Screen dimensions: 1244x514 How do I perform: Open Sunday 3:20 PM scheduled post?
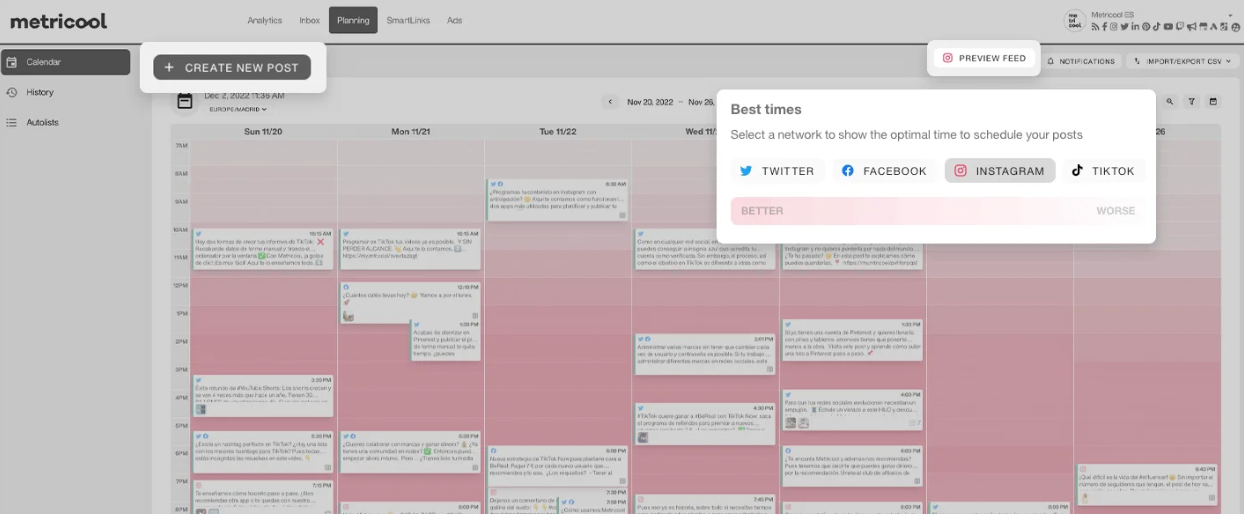coord(263,396)
